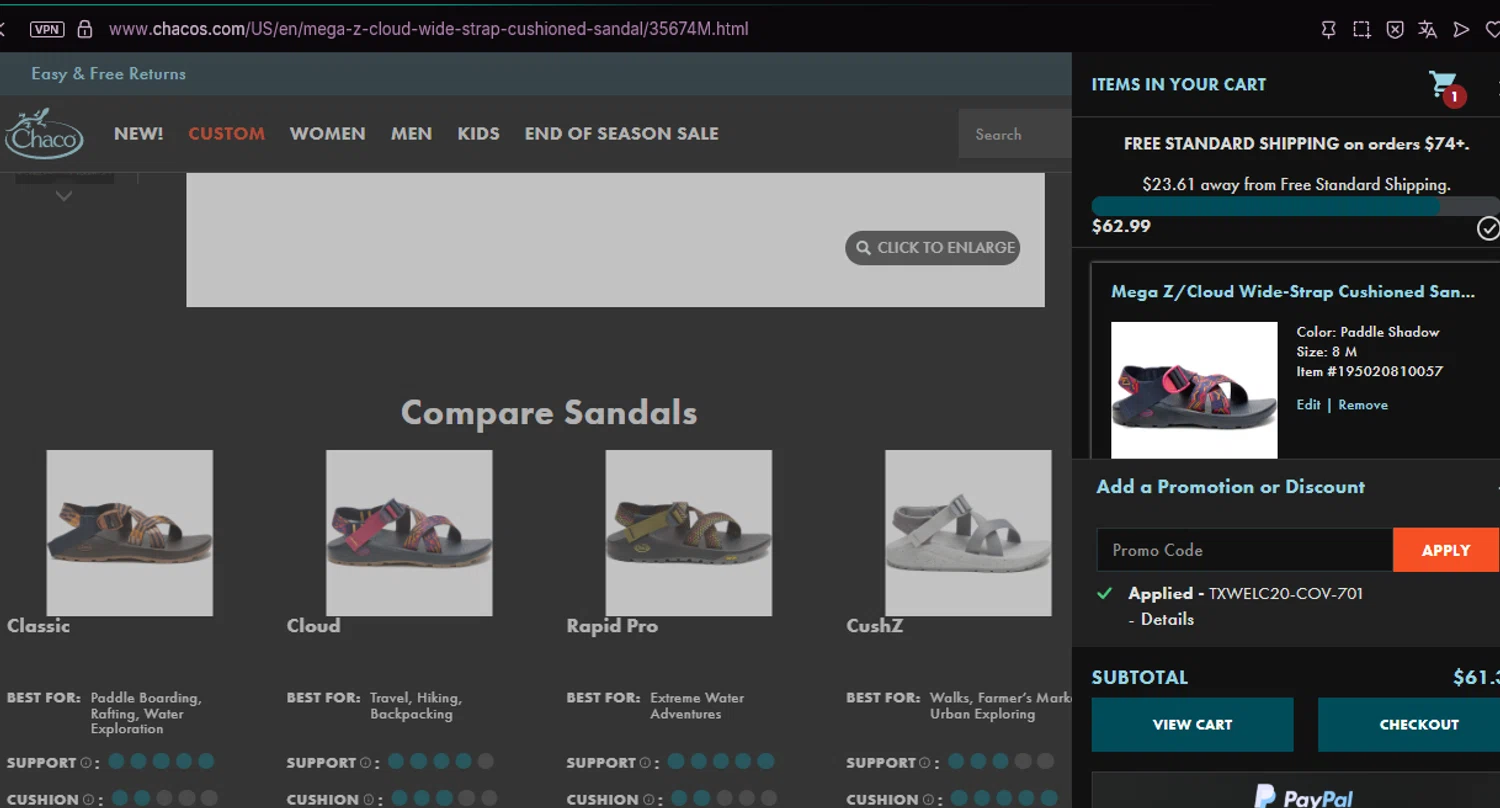Click the Size: 8 M text
Viewport: 1500px width, 808px height.
click(1326, 352)
